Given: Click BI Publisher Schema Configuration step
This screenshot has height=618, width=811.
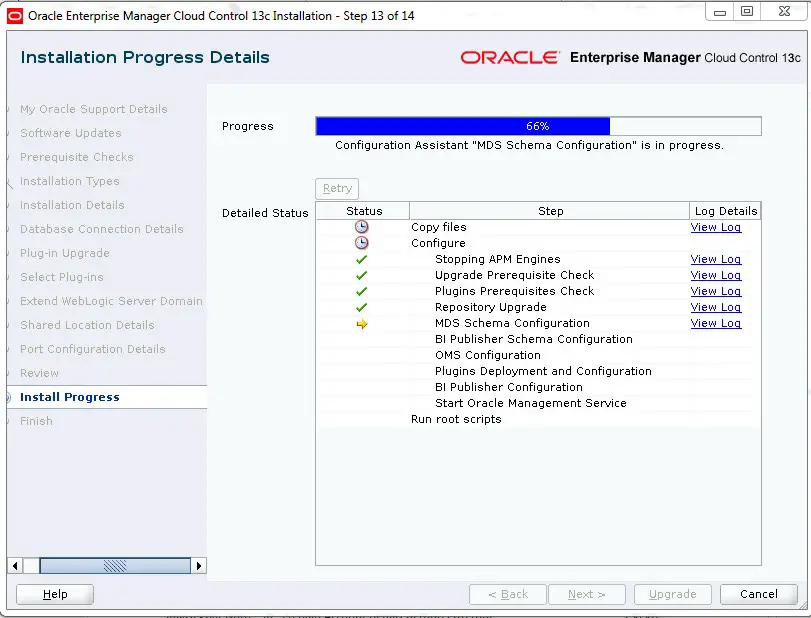Looking at the screenshot, I should (x=534, y=339).
